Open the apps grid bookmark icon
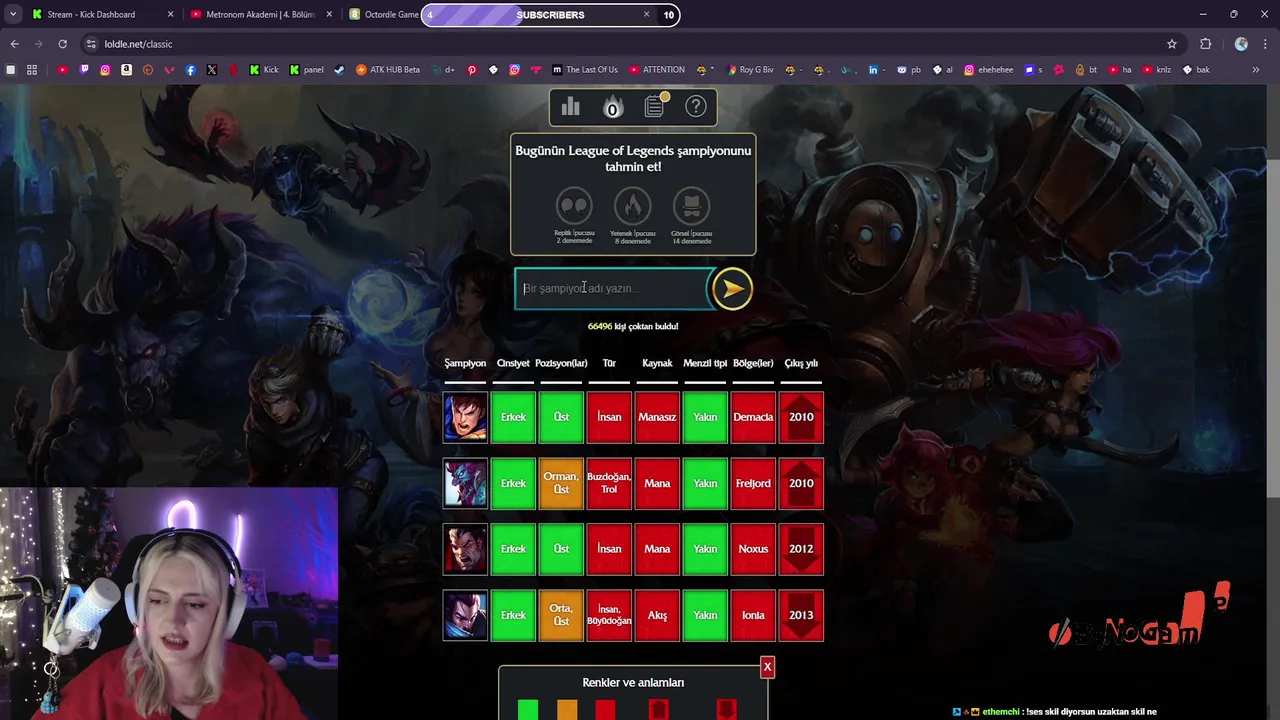Image resolution: width=1280 pixels, height=720 pixels. [32, 70]
